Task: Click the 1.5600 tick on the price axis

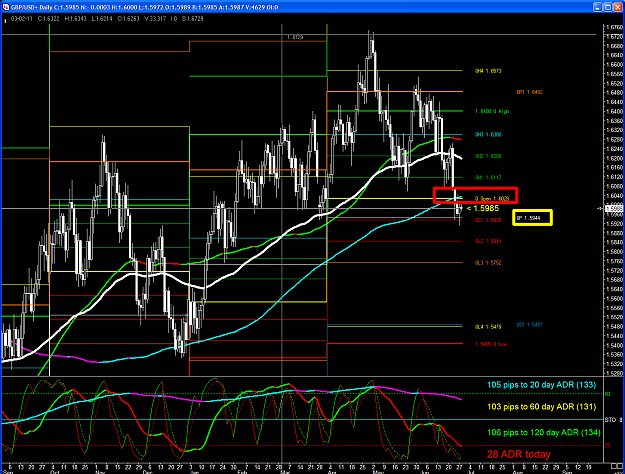Action: 614,299
